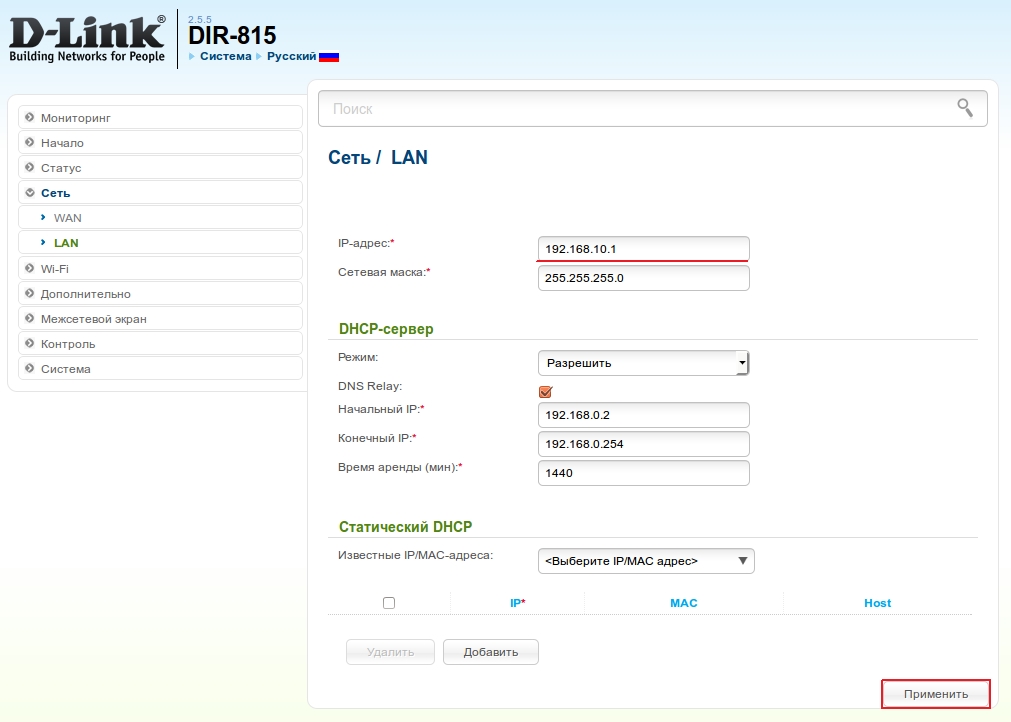The width and height of the screenshot is (1011, 722).
Task: Click arrow icon beside Wi-Fi
Action: click(x=30, y=269)
